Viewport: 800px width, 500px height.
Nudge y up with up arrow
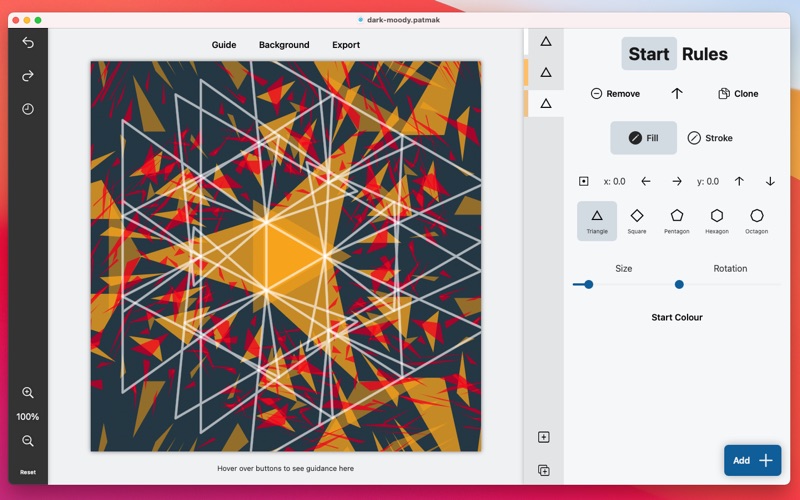click(x=739, y=181)
